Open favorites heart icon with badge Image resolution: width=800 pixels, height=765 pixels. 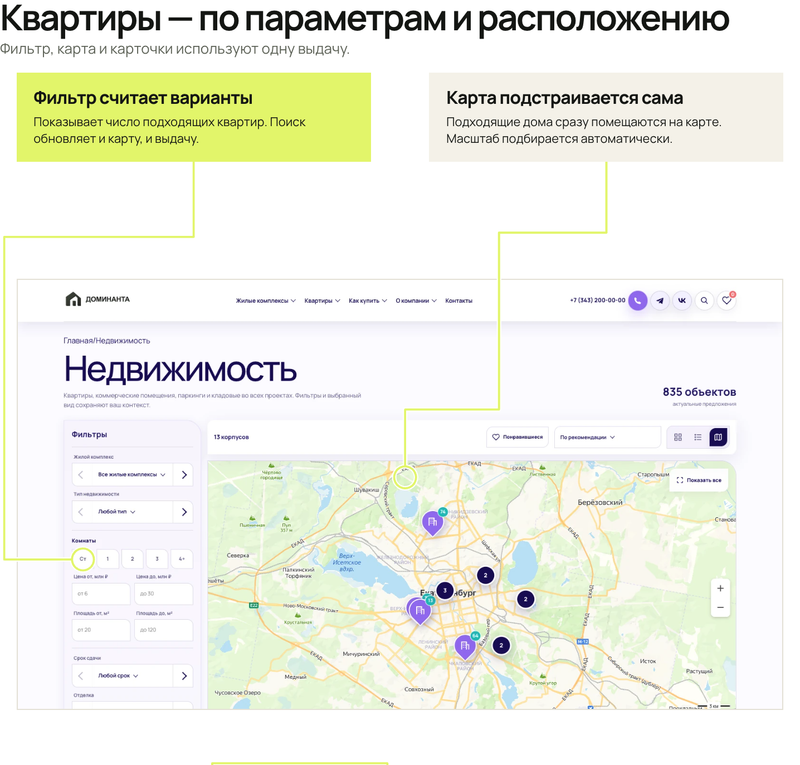click(x=727, y=300)
